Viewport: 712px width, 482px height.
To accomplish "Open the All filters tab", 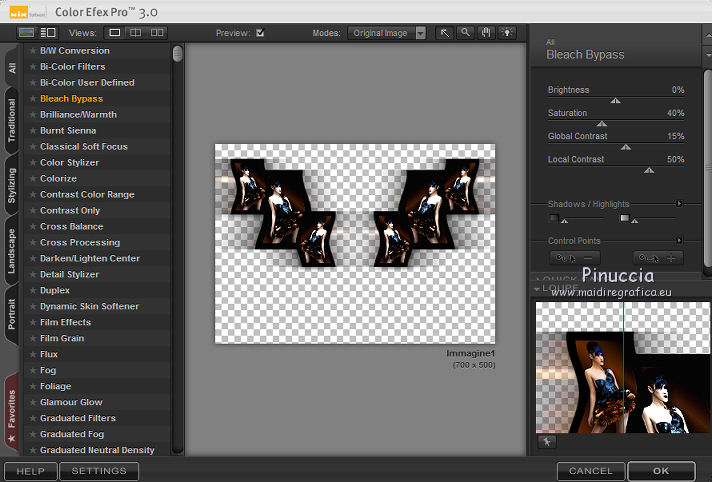I will (12, 67).
